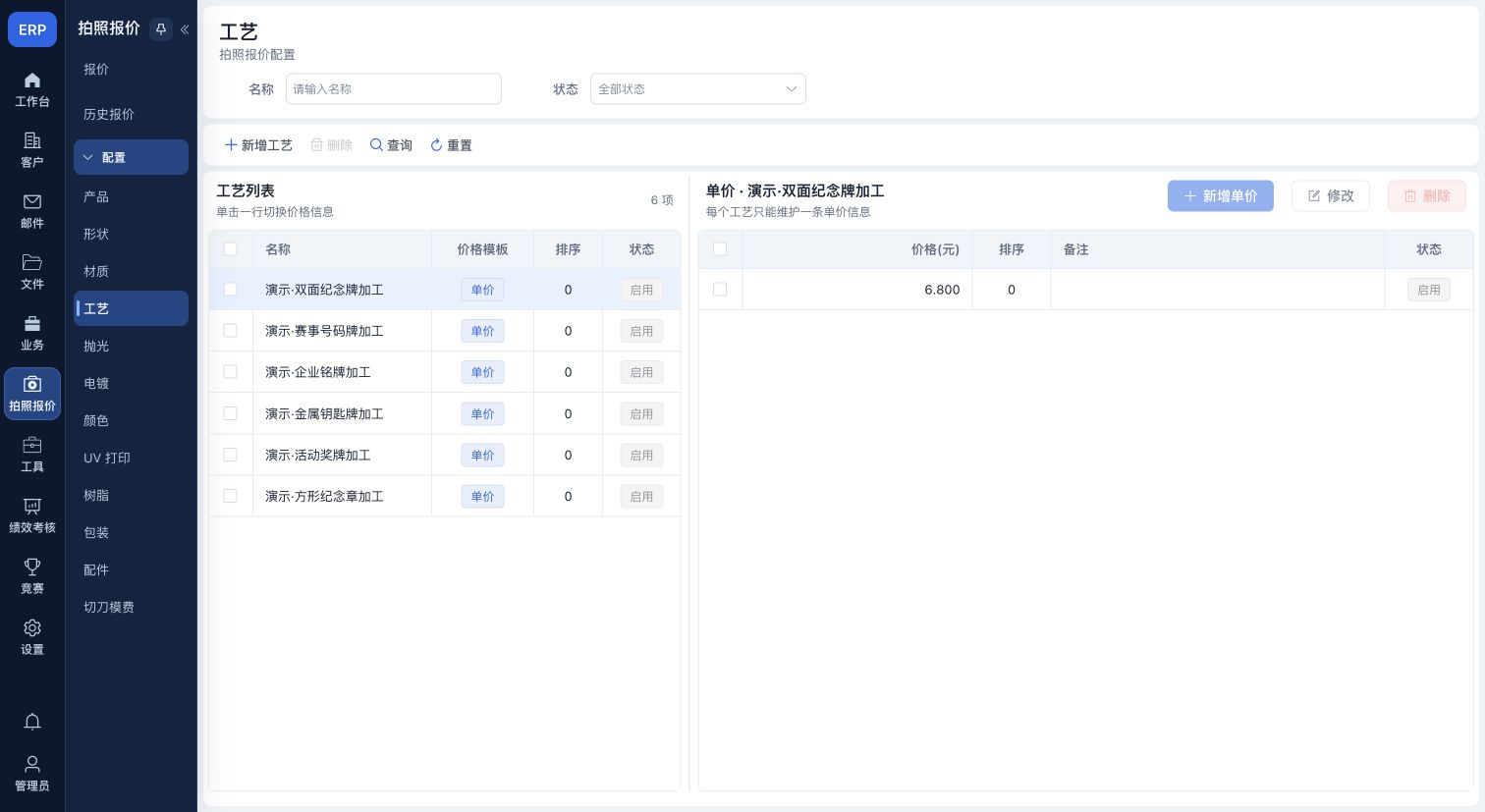Select the 演示·企业铭牌加工 row name
This screenshot has height=812, width=1485.
318,372
